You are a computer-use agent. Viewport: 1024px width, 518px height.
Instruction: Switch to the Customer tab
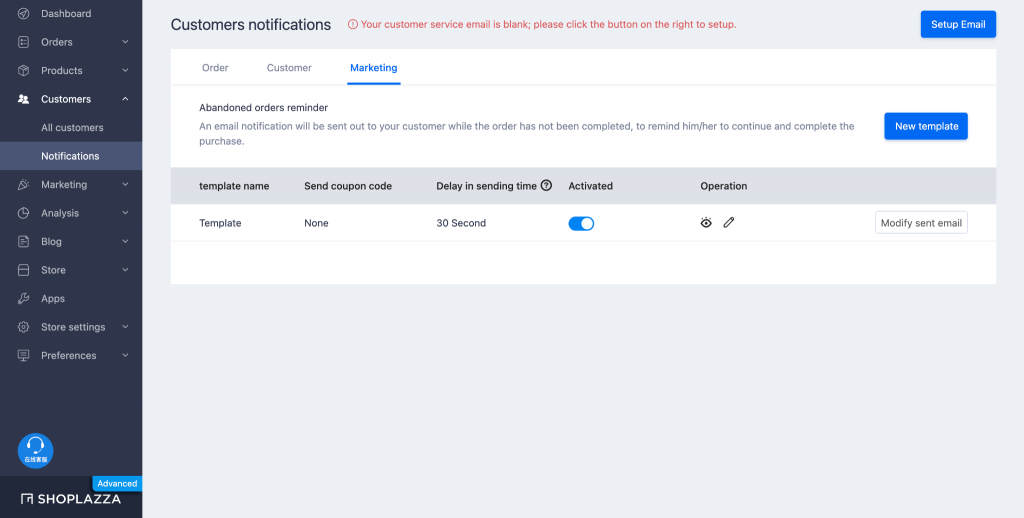pyautogui.click(x=289, y=68)
